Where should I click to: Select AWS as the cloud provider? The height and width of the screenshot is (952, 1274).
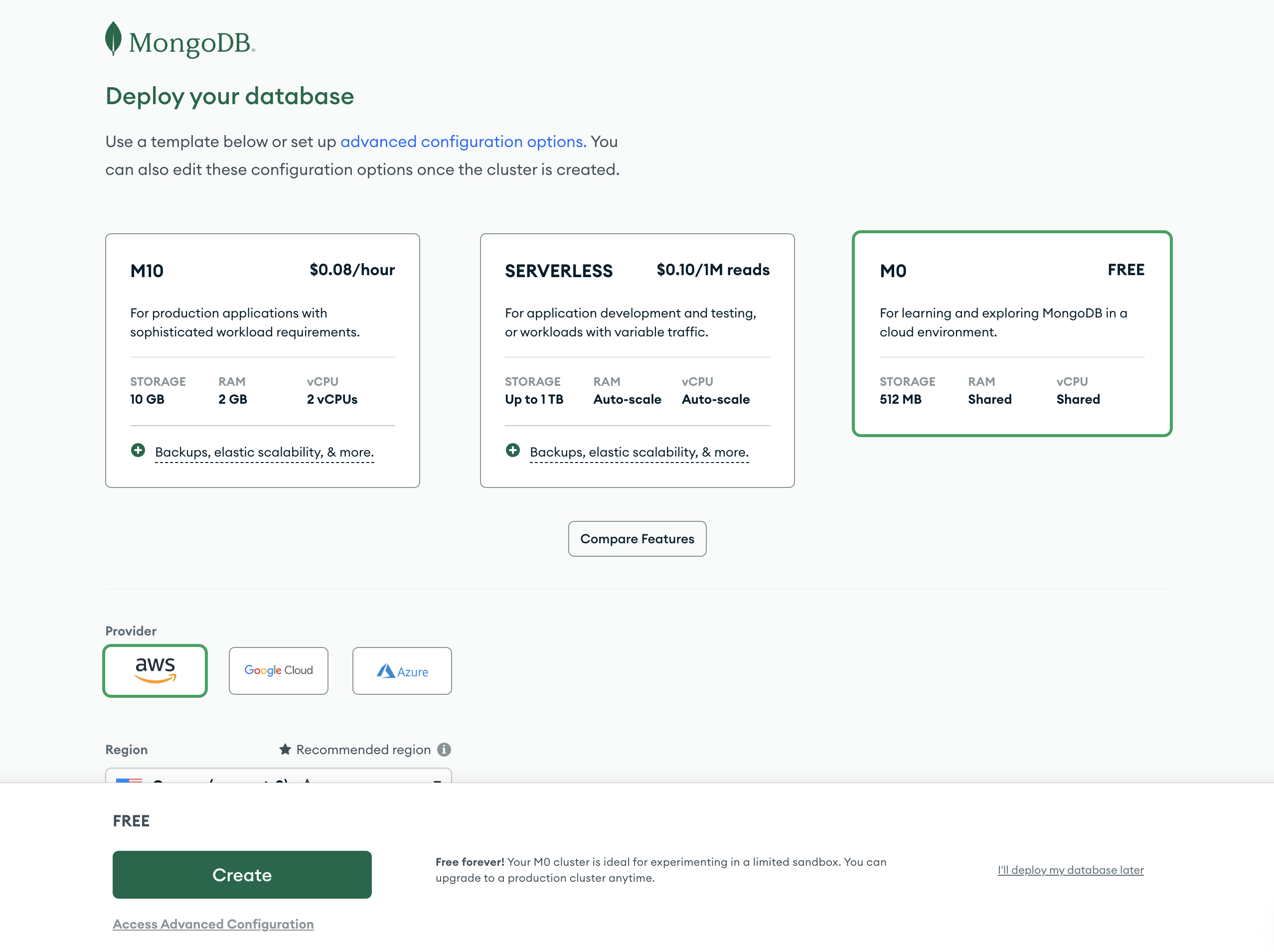pos(155,670)
